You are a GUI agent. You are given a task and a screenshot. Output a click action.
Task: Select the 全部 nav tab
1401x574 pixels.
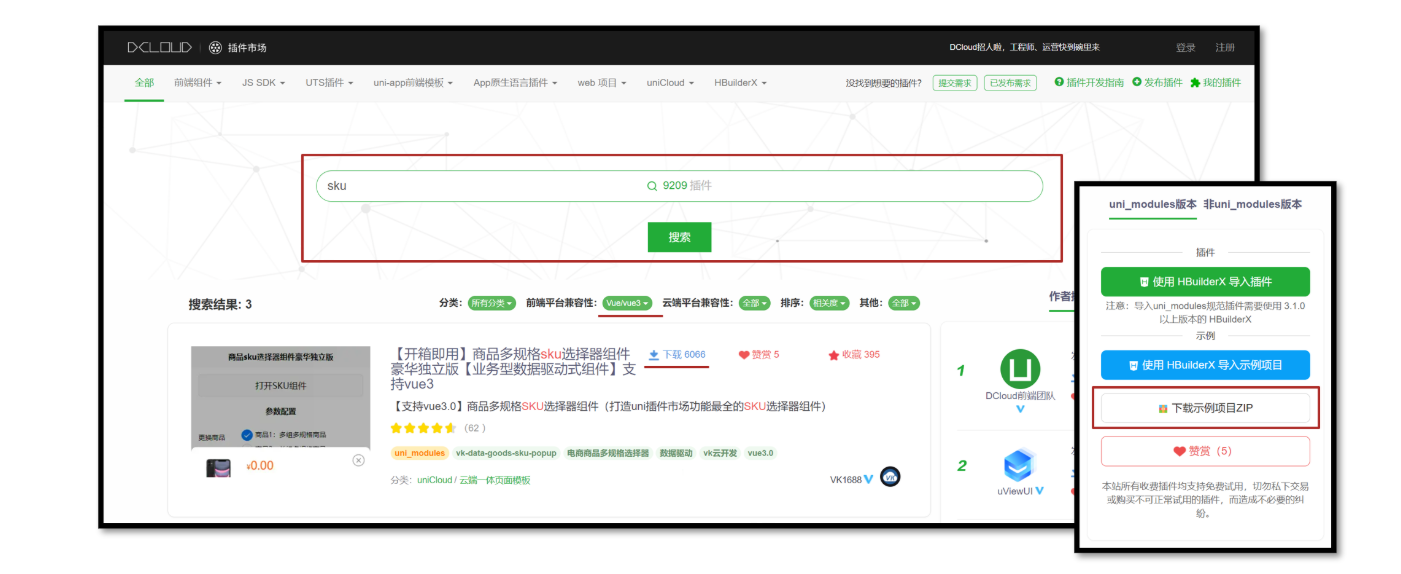(x=144, y=83)
